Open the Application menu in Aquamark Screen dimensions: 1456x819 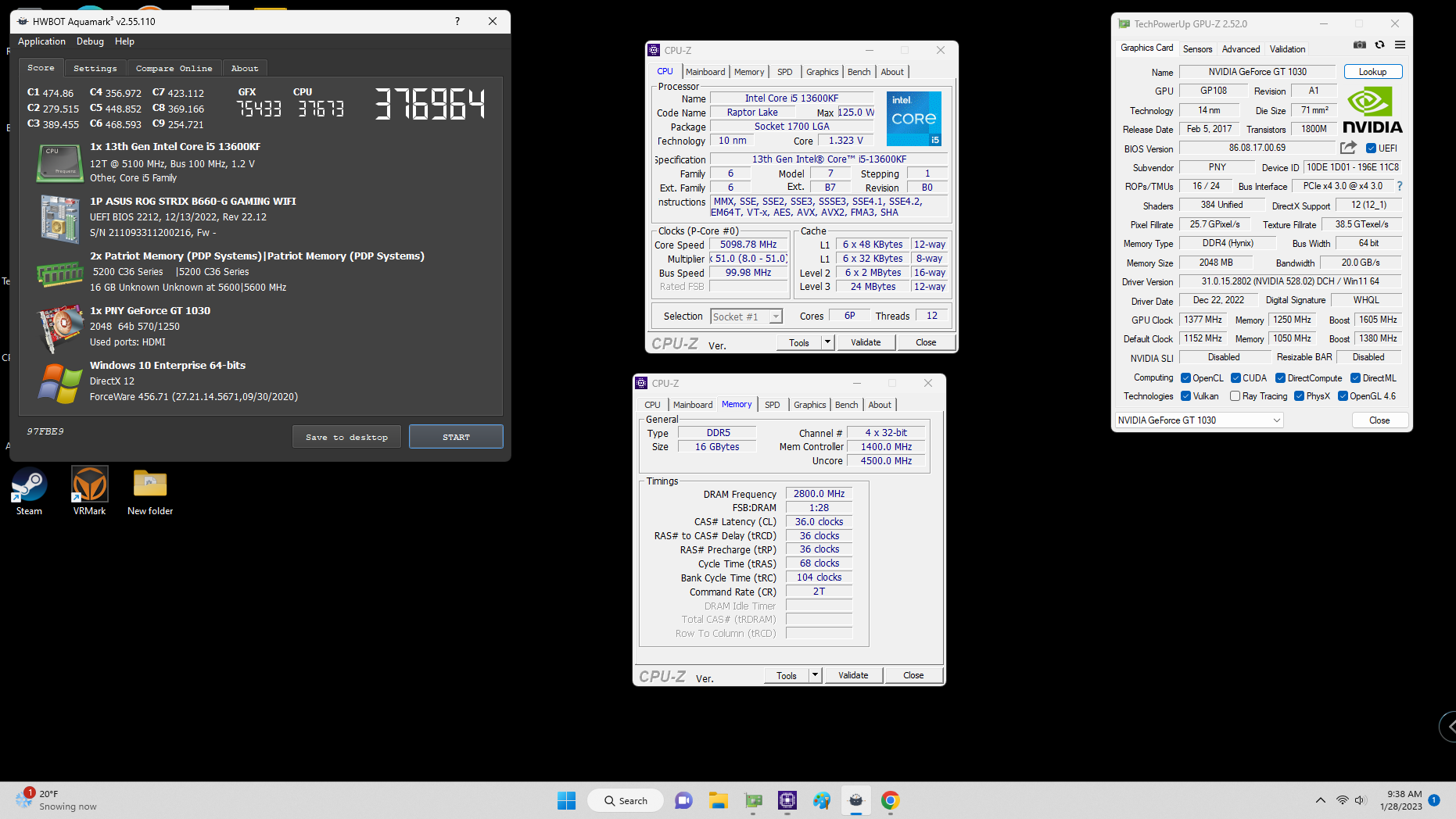pyautogui.click(x=41, y=41)
